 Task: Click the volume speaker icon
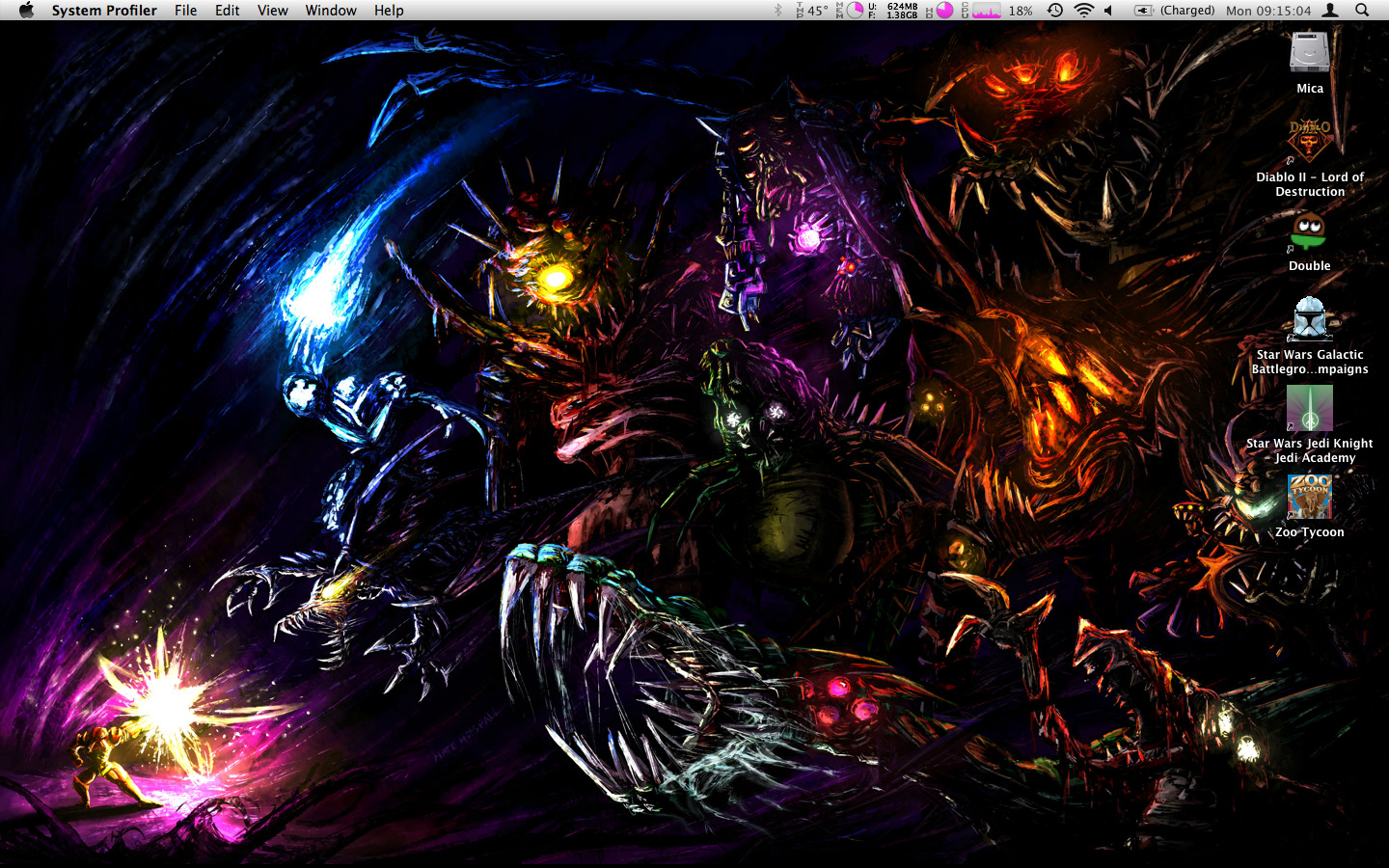(1109, 11)
